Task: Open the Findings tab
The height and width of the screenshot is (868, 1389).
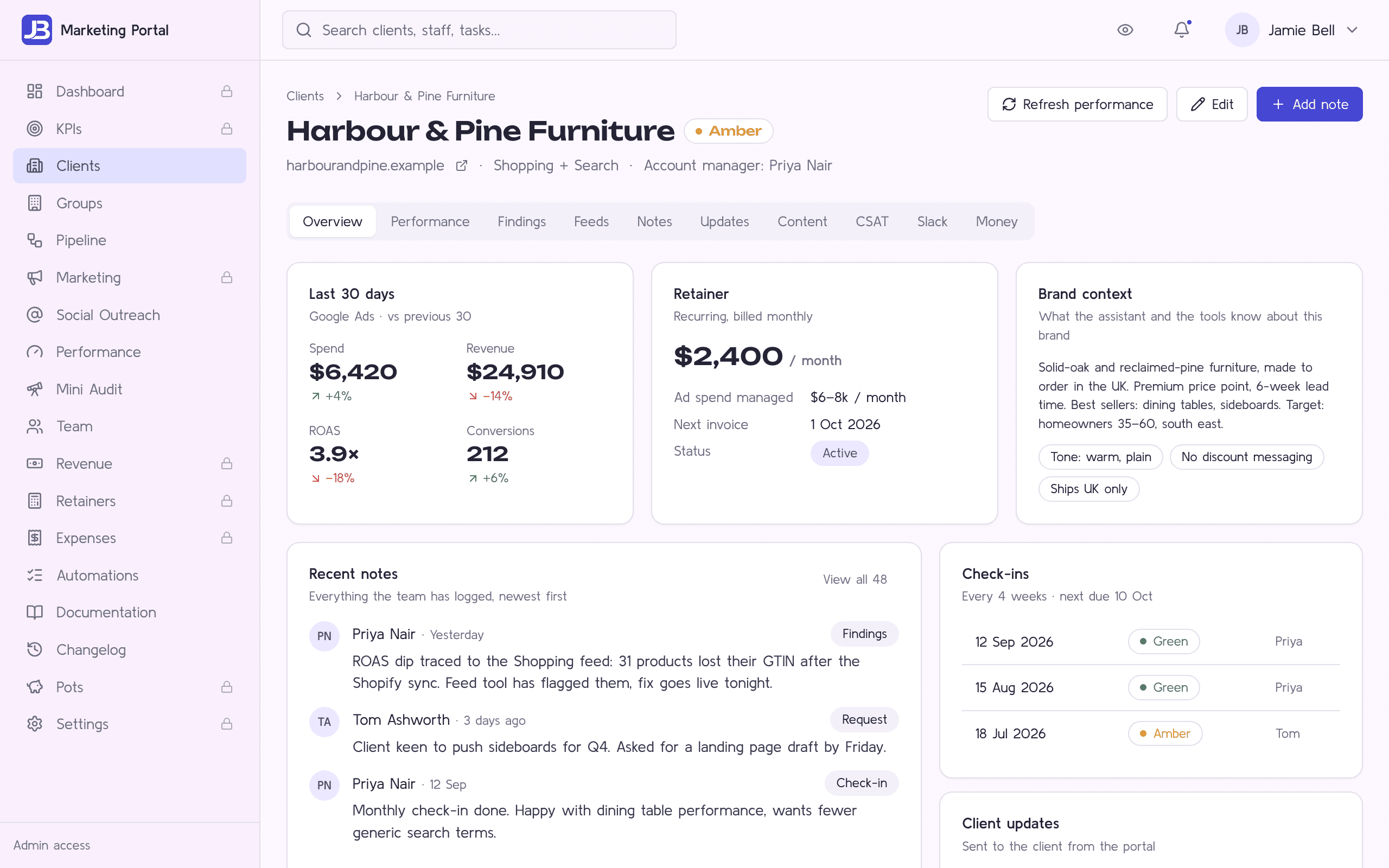Action: (521, 221)
